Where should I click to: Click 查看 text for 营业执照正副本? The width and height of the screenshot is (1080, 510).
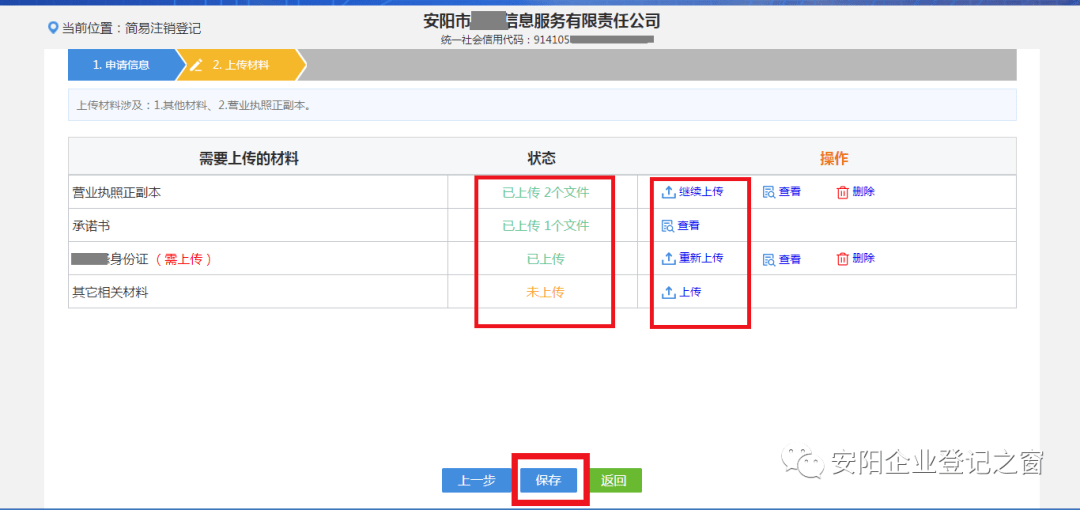pyautogui.click(x=790, y=192)
